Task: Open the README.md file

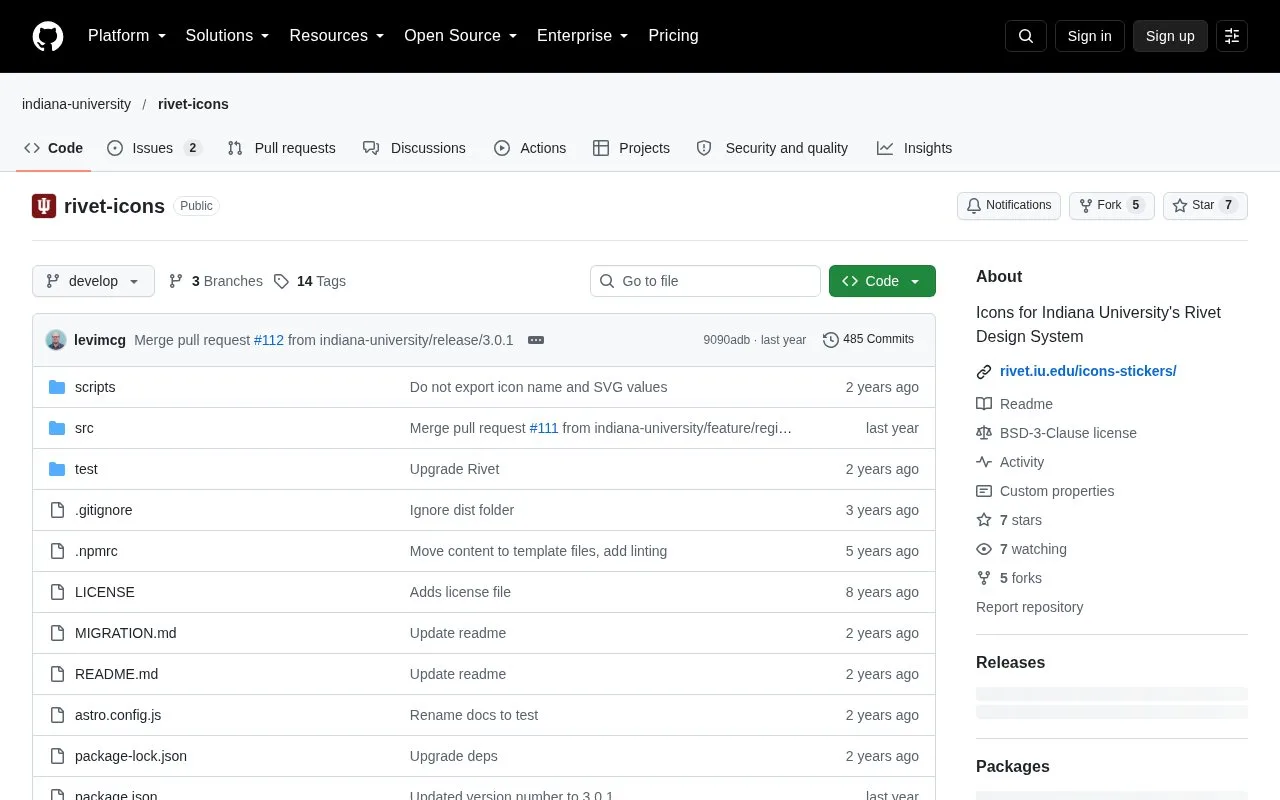Action: [x=116, y=674]
